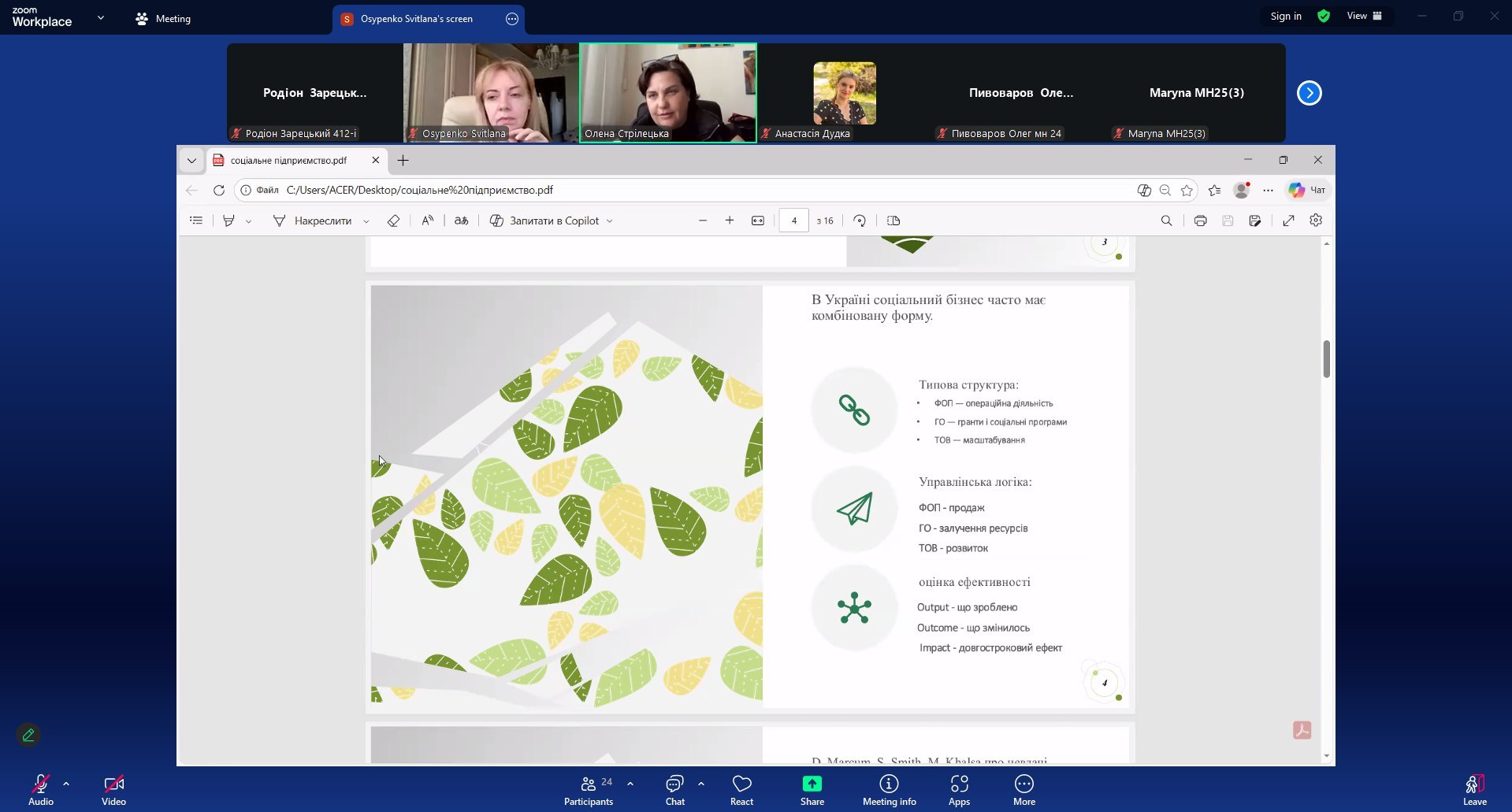Image resolution: width=1512 pixels, height=812 pixels.
Task: Show next participants with the right arrow
Action: 1309,93
